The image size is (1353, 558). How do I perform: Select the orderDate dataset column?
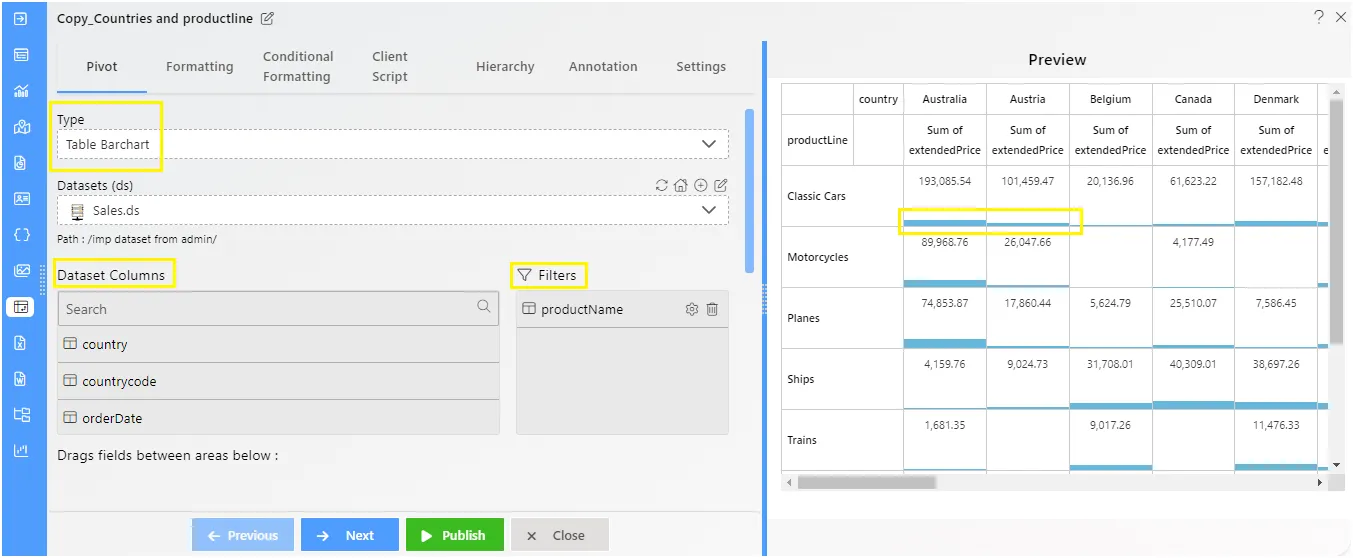tap(278, 418)
